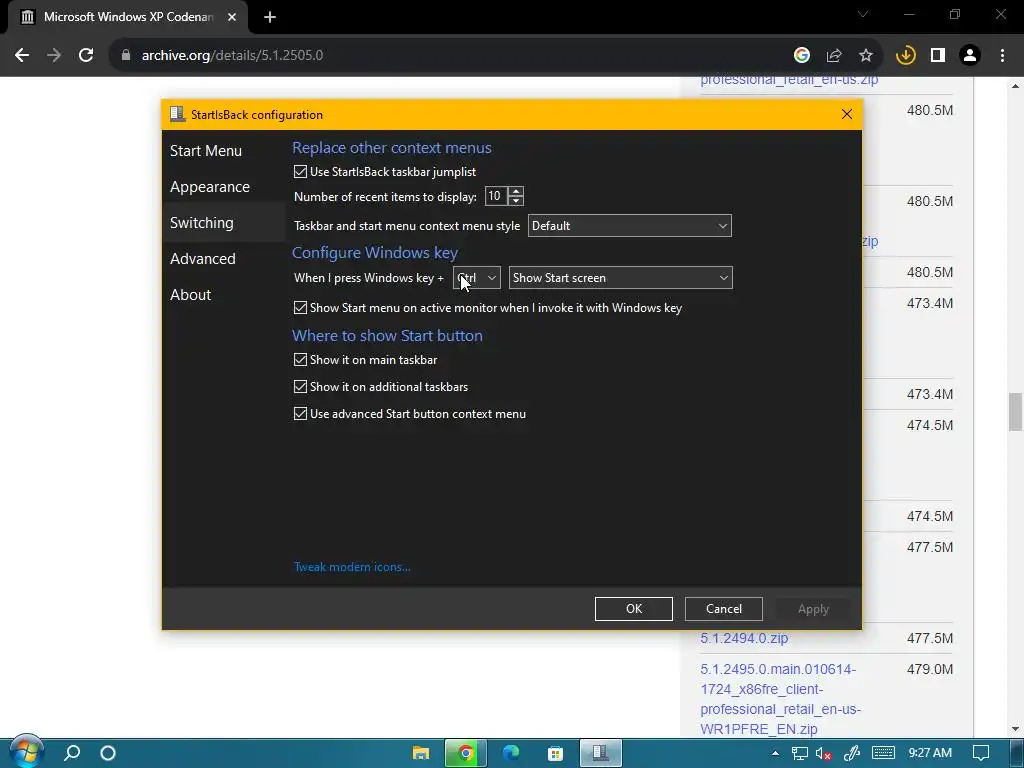Viewport: 1024px width, 768px height.
Task: Click StartIsBack taskbar button
Action: 600,753
